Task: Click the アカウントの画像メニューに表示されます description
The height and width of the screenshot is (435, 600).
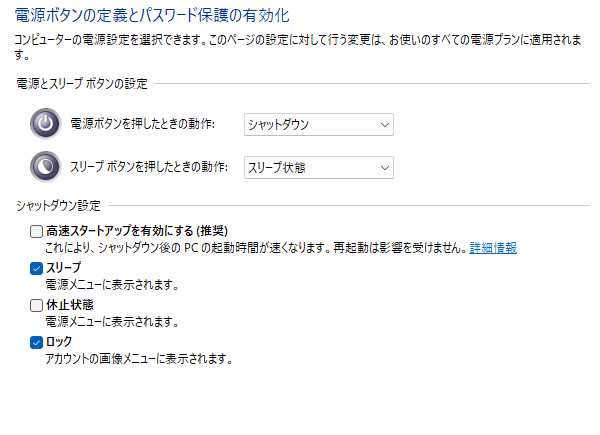Action: (138, 358)
